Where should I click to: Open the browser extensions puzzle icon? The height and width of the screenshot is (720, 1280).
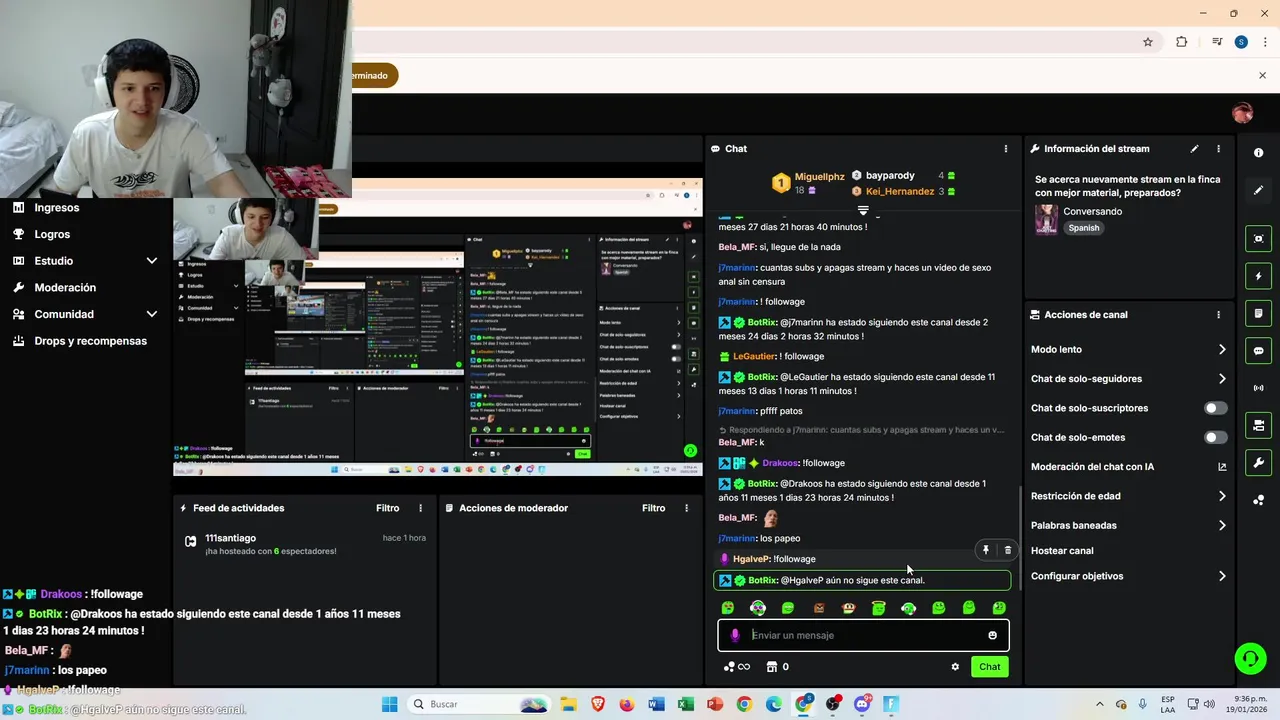click(1182, 42)
